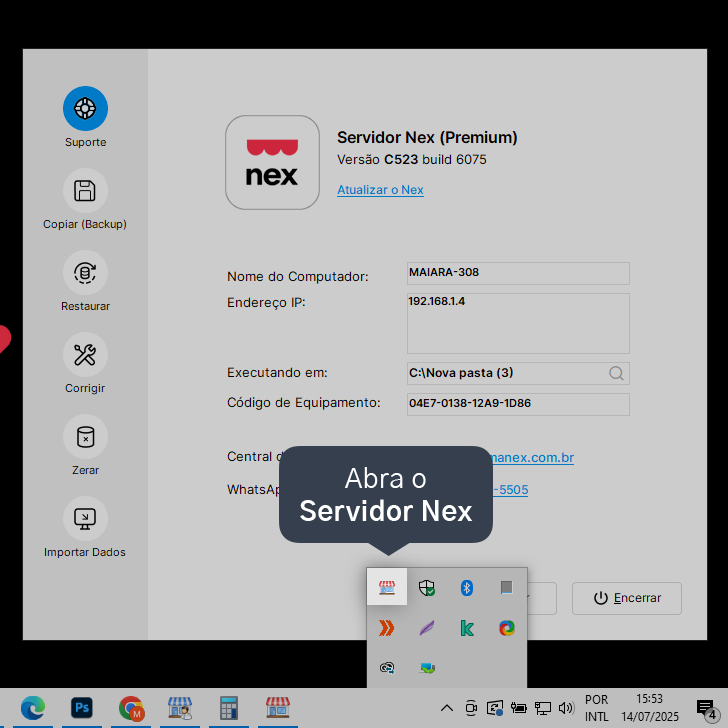Open Chrome from taskbar
The image size is (728, 728).
131,708
